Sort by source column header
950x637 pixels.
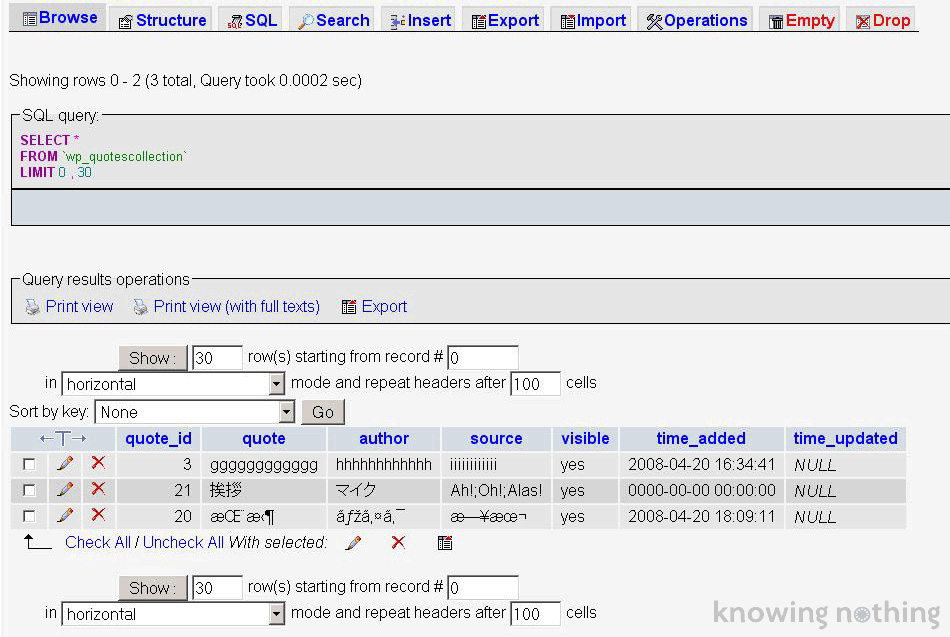[496, 438]
